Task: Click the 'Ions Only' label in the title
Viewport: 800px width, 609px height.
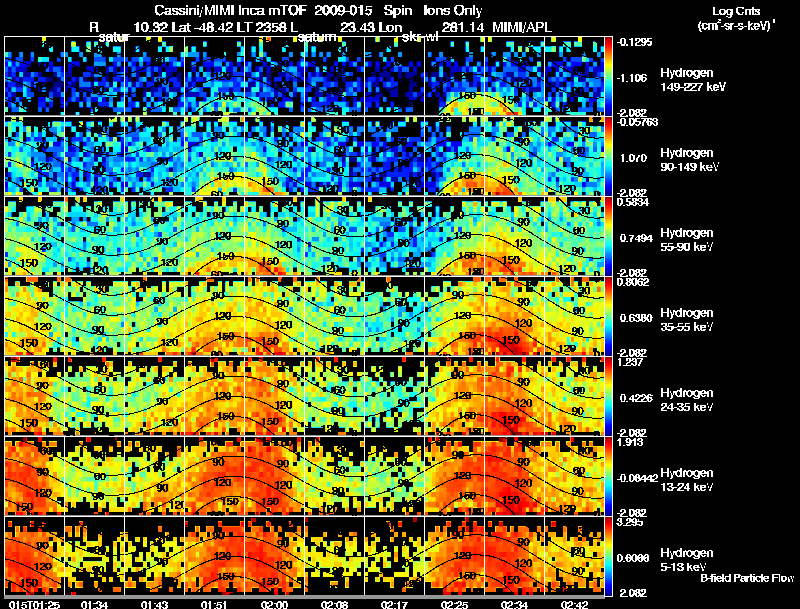Action: [x=453, y=11]
